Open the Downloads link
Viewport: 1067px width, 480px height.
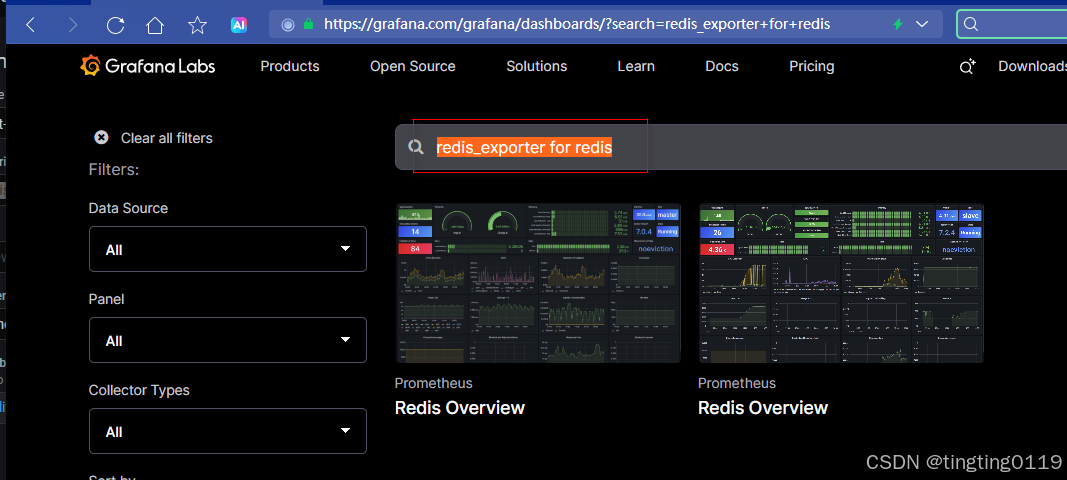[x=1032, y=66]
